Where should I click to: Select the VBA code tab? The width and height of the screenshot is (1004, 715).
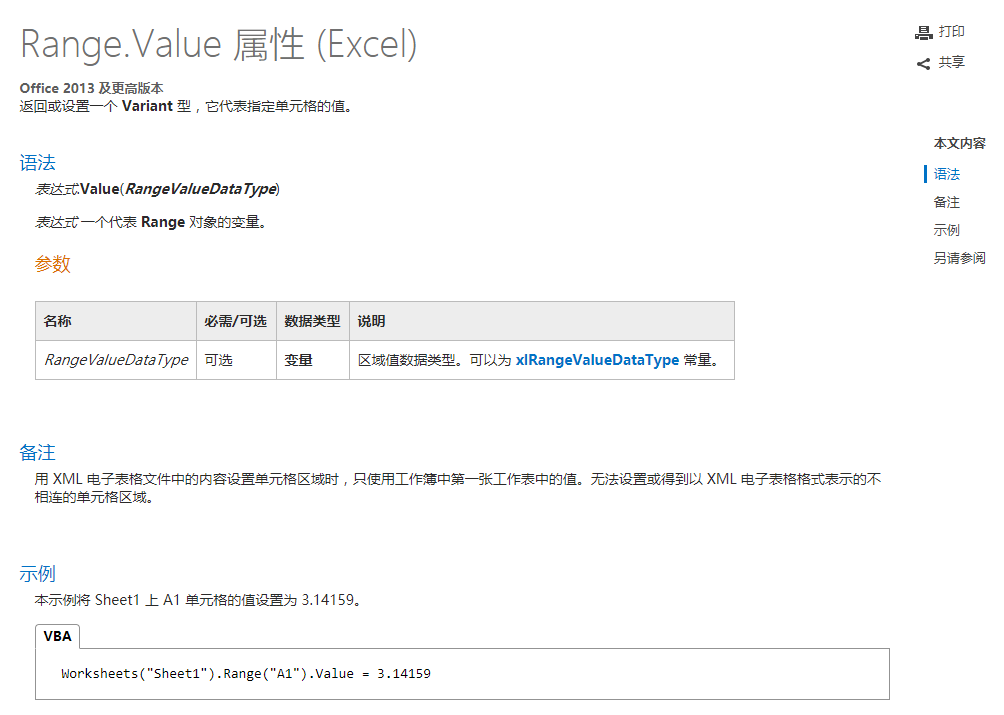[x=58, y=636]
